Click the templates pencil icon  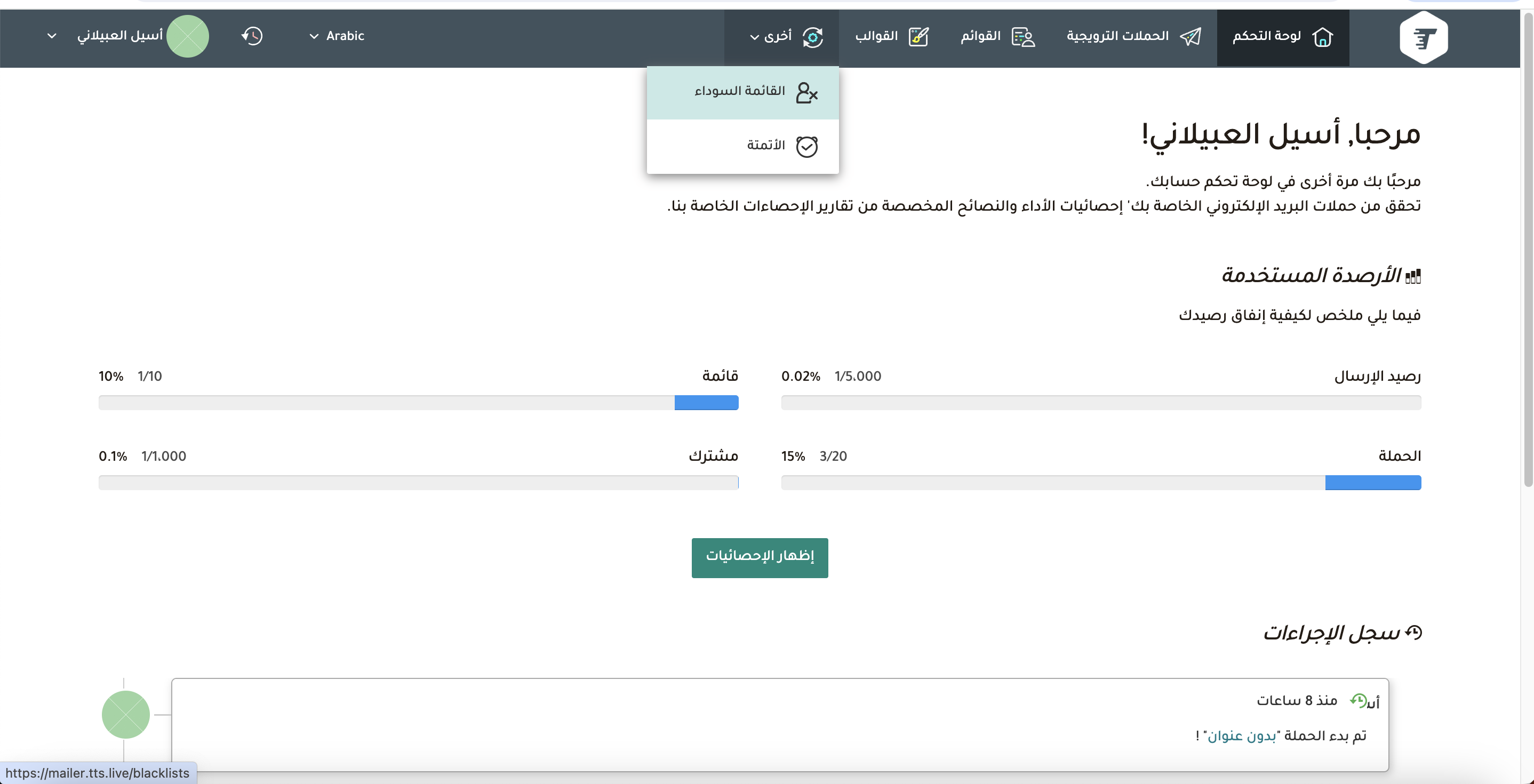pos(918,37)
